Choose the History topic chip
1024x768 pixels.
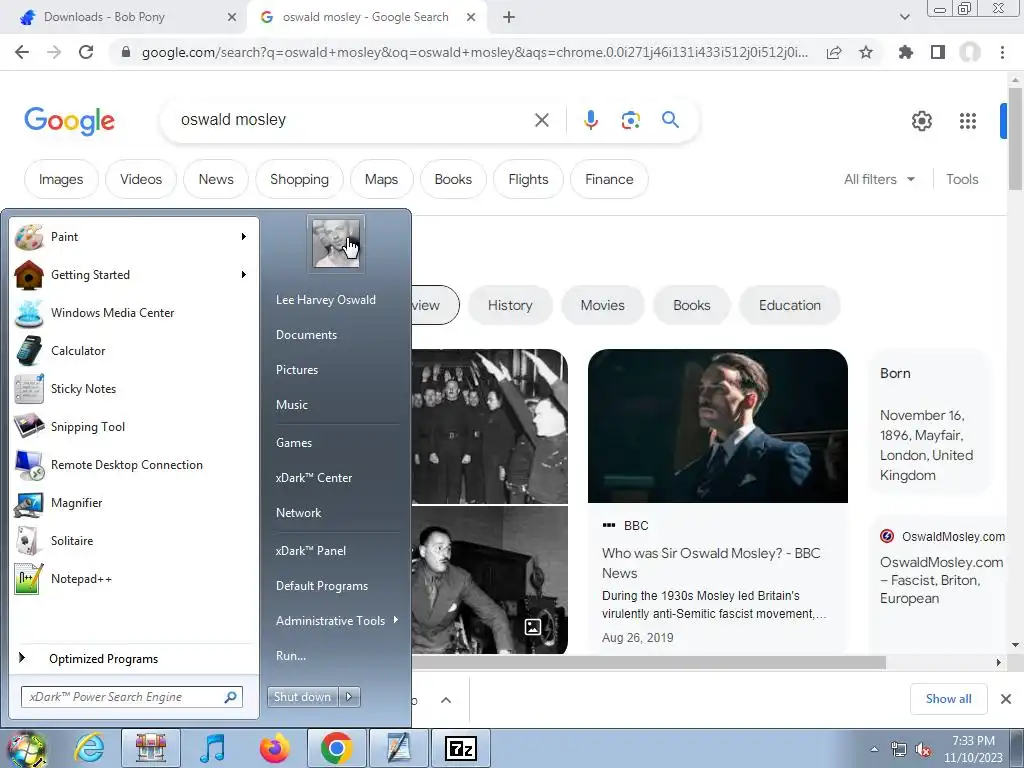point(510,305)
